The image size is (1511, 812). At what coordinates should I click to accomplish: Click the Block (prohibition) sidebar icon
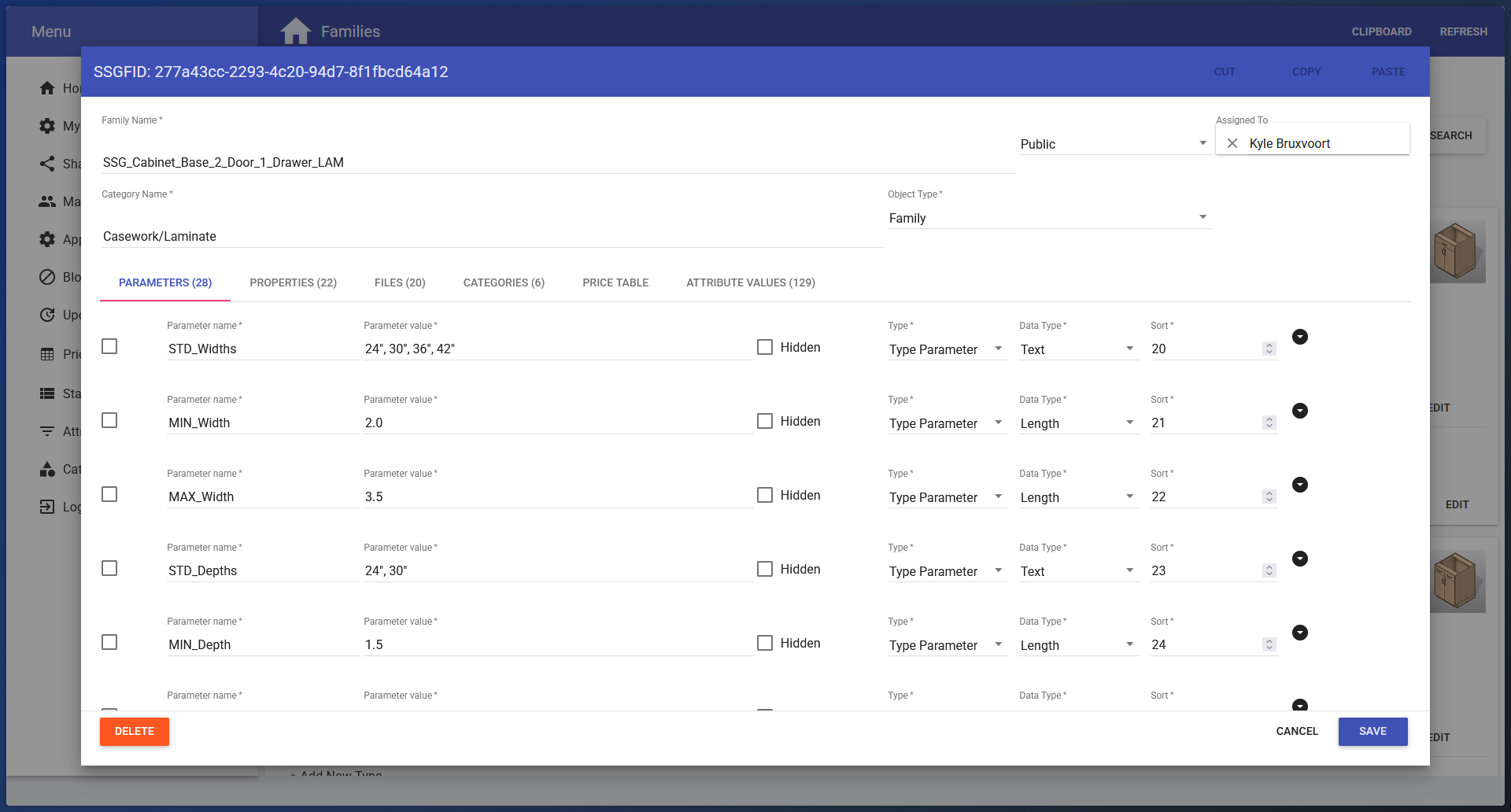tap(47, 277)
